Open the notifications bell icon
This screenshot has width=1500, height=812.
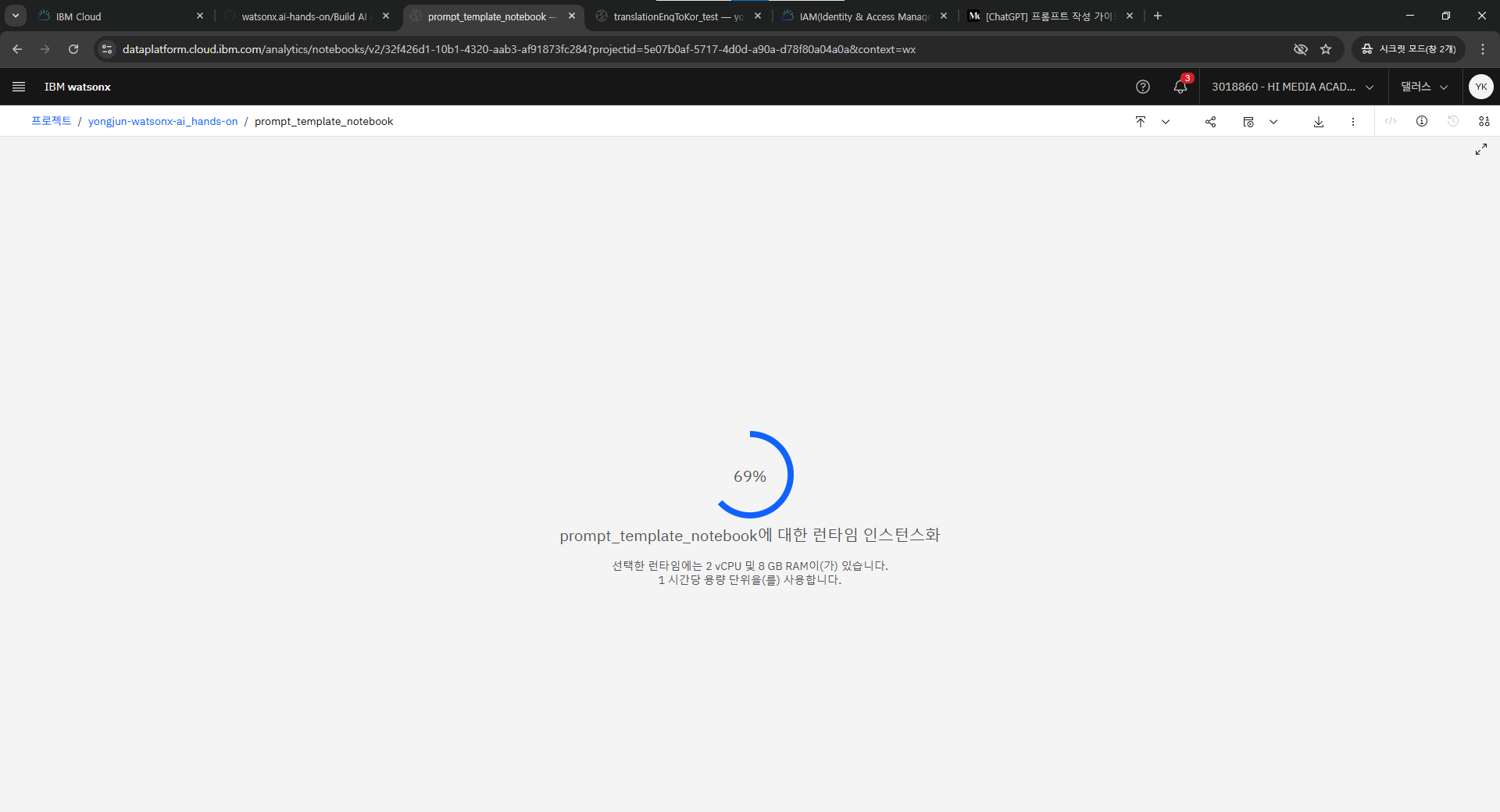[1180, 87]
